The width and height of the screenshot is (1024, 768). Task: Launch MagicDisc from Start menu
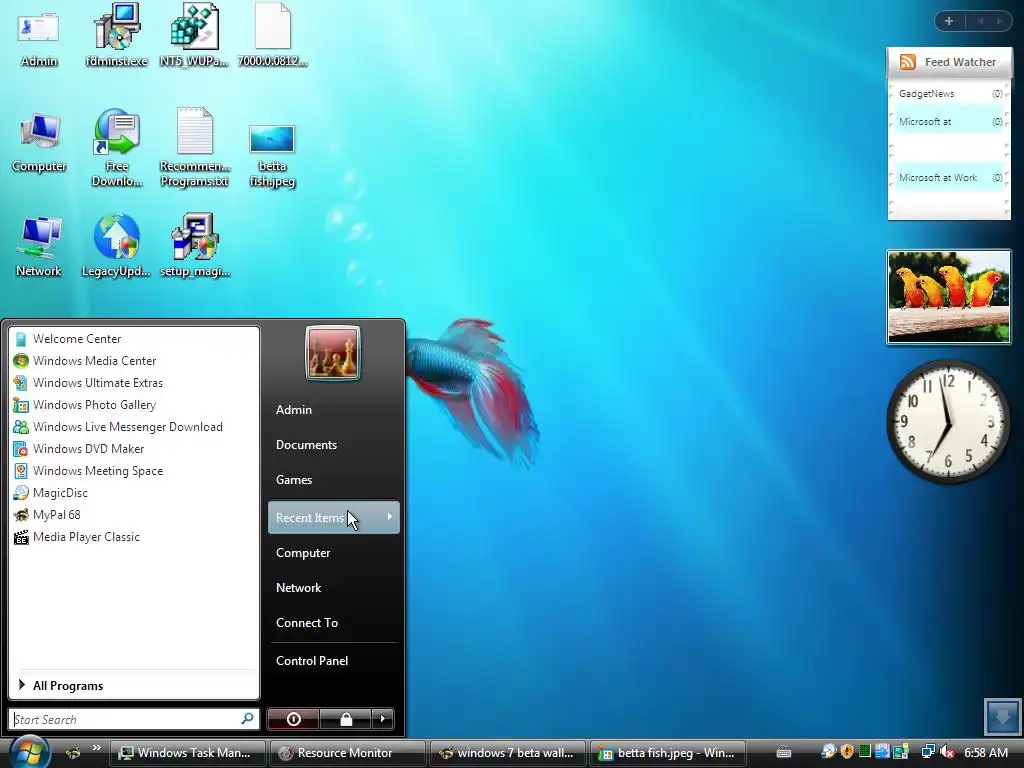(x=134, y=492)
